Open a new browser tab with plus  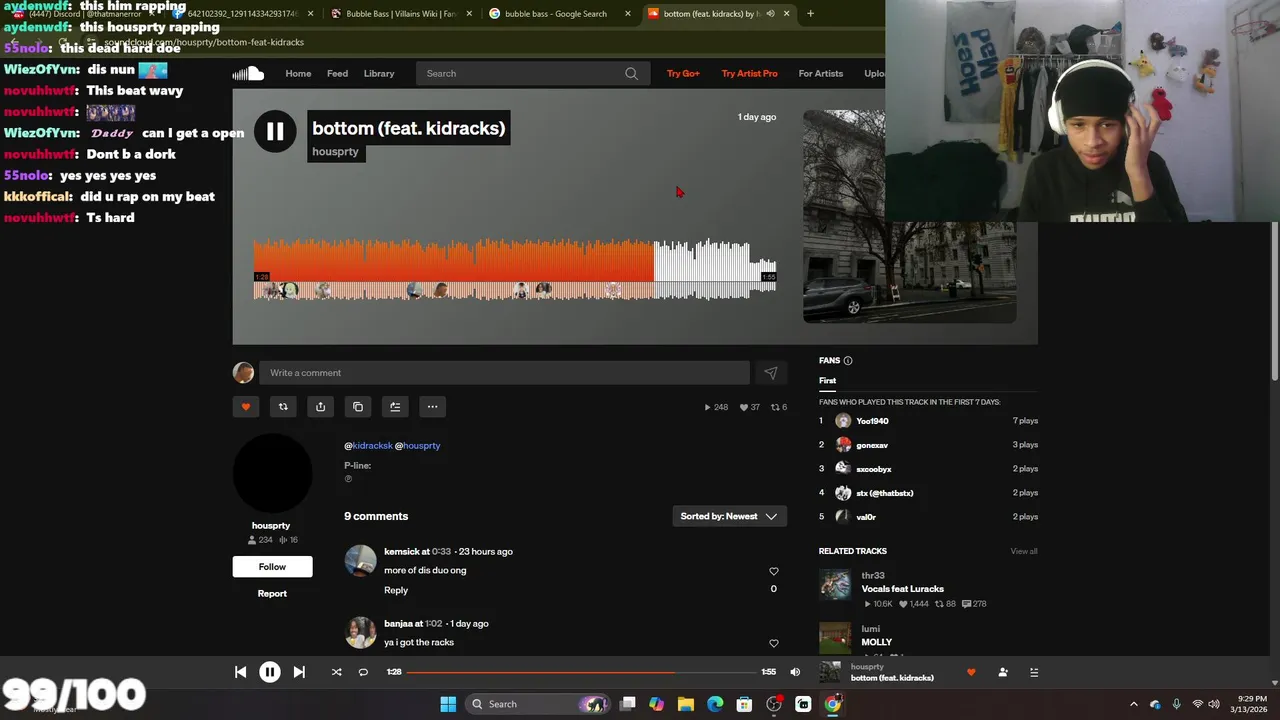point(810,14)
